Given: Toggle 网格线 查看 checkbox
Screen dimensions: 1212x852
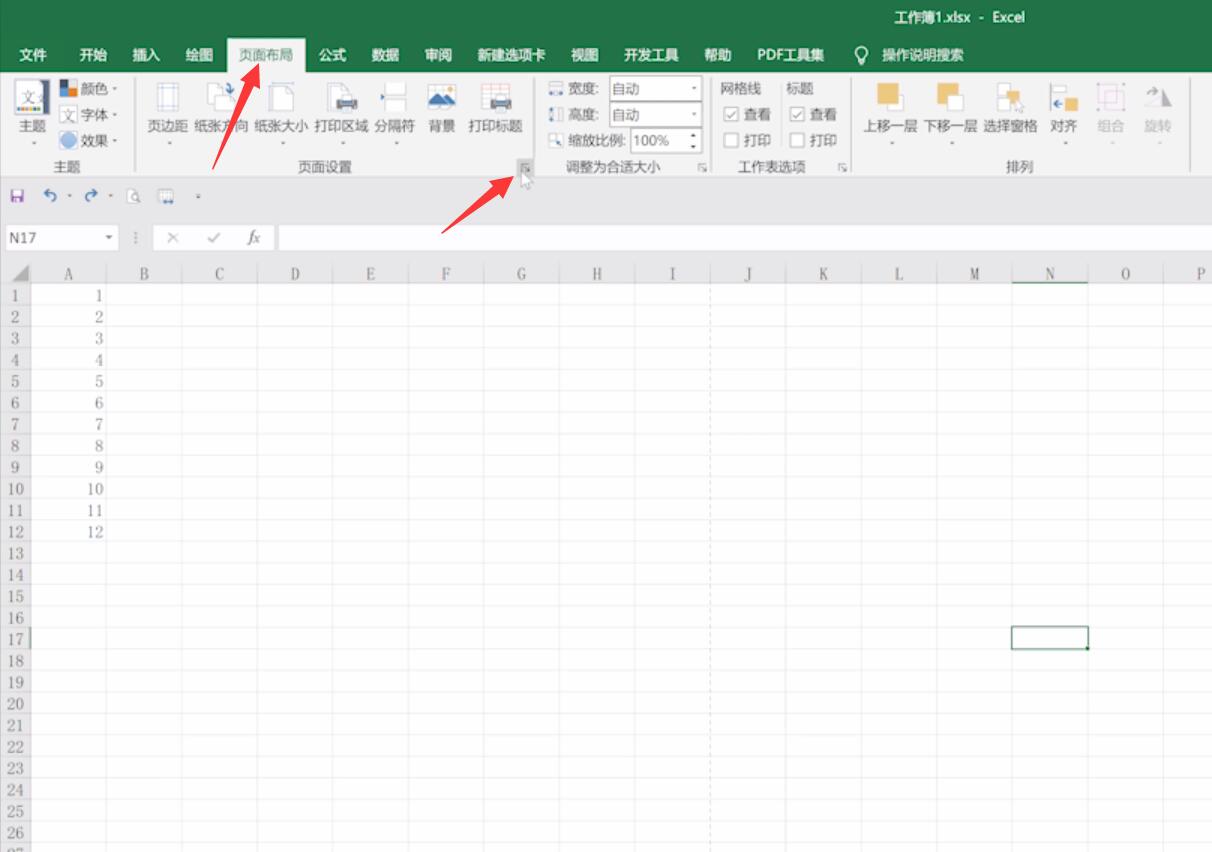Looking at the screenshot, I should pos(731,115).
